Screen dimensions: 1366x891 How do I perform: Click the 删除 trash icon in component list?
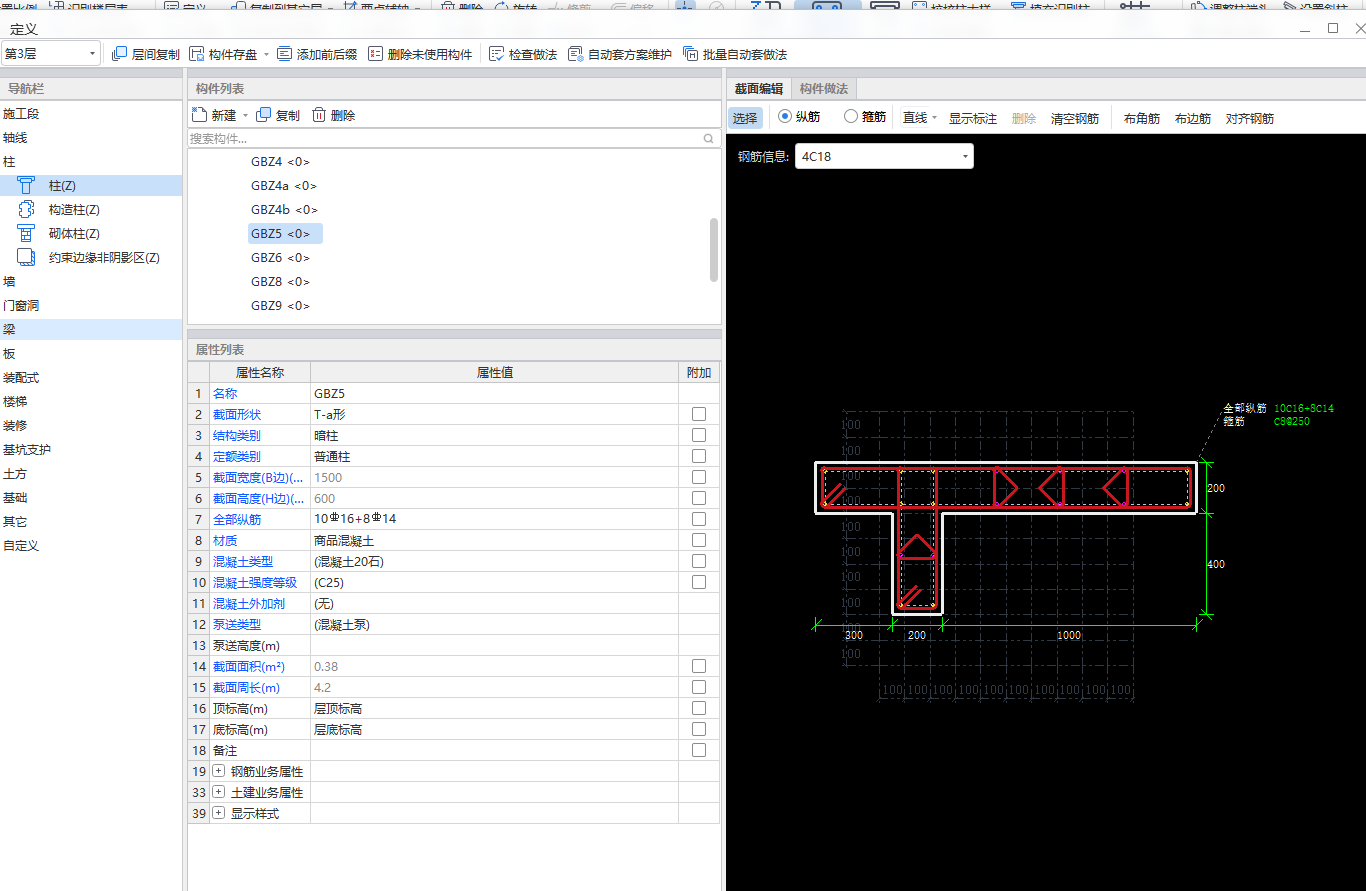click(319, 115)
